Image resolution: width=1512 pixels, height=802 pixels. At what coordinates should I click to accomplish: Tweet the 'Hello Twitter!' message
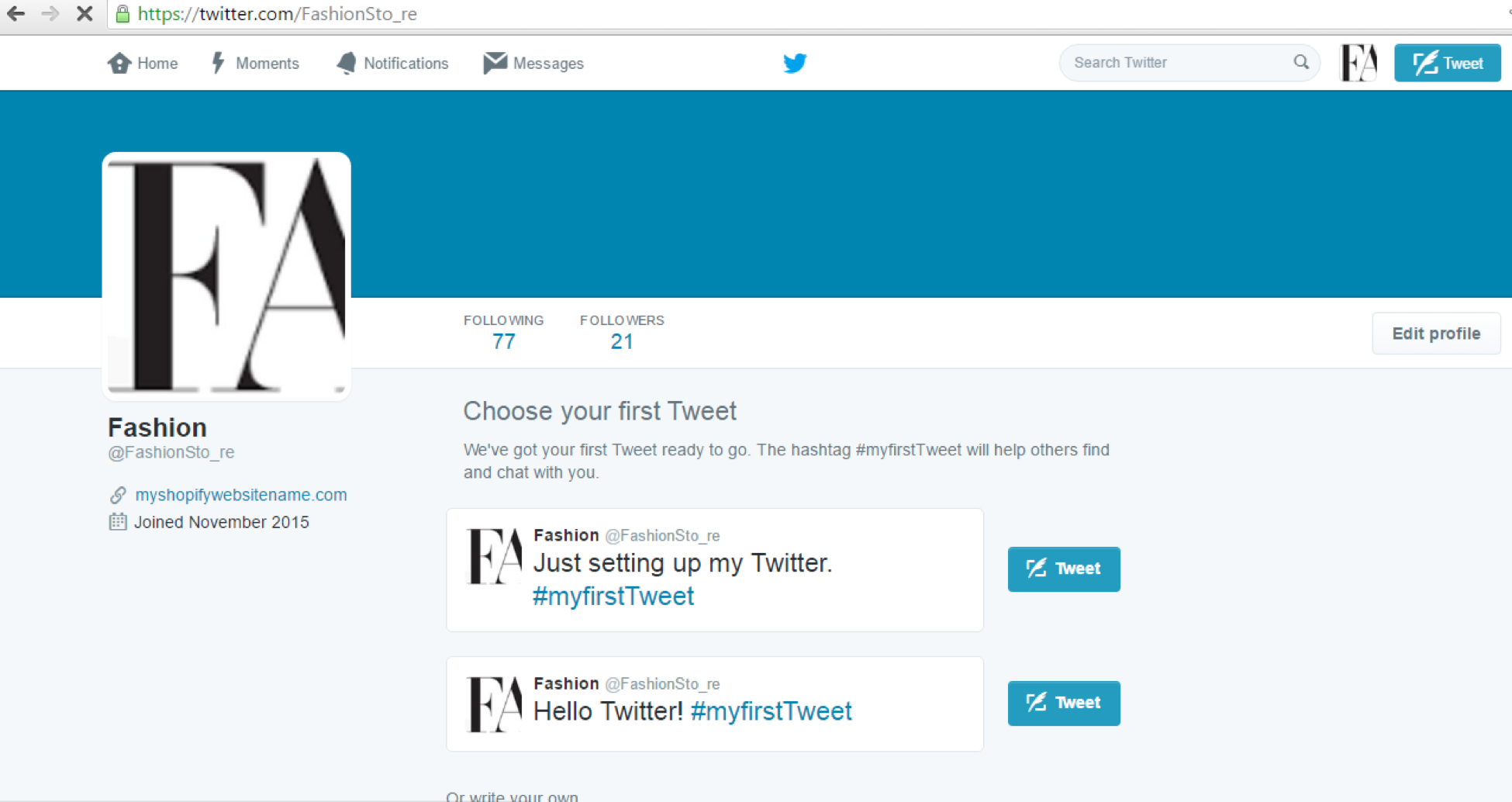[1064, 703]
